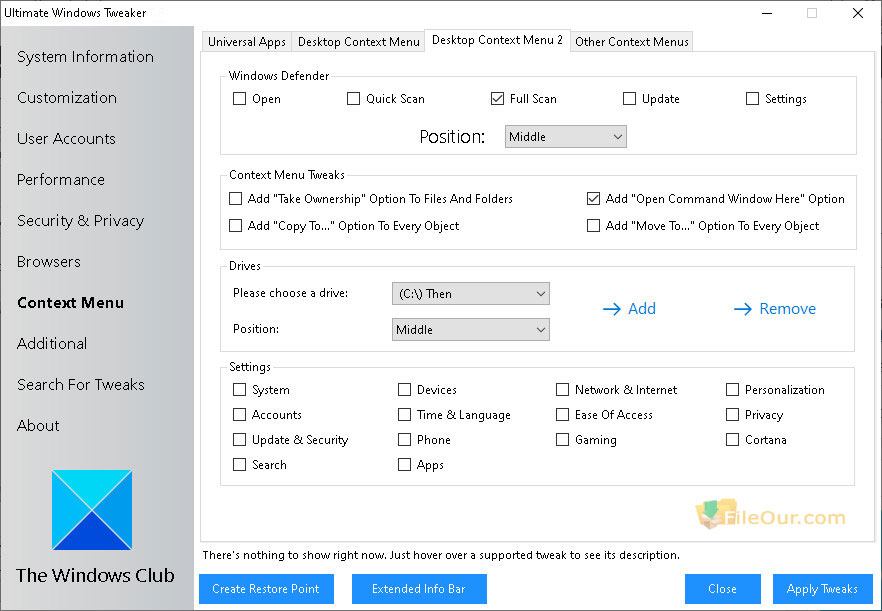
Task: Tick the Quick Scan checkbox
Action: point(353,99)
